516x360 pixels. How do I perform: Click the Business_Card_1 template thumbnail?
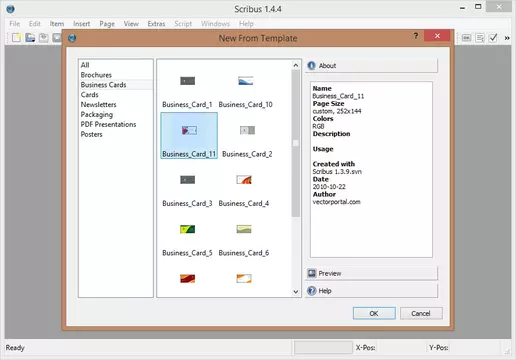[188, 81]
